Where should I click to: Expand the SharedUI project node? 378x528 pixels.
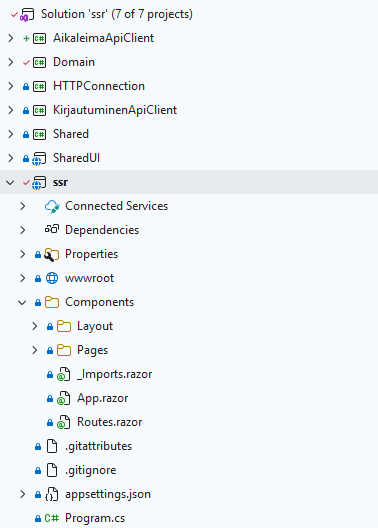coord(11,158)
